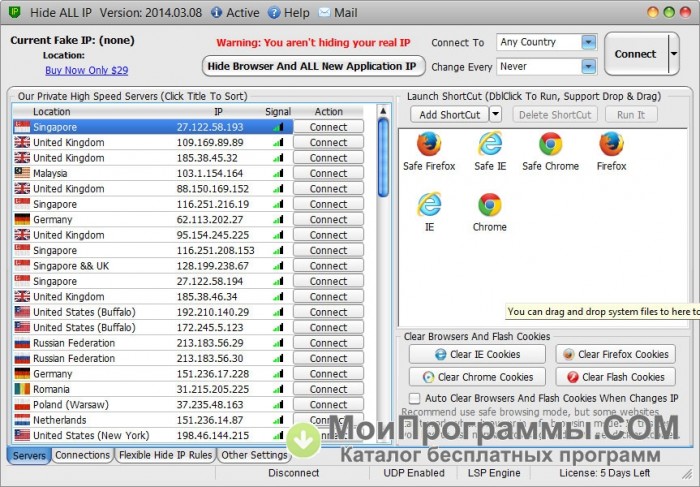Click the large Connect button

(x=636, y=54)
